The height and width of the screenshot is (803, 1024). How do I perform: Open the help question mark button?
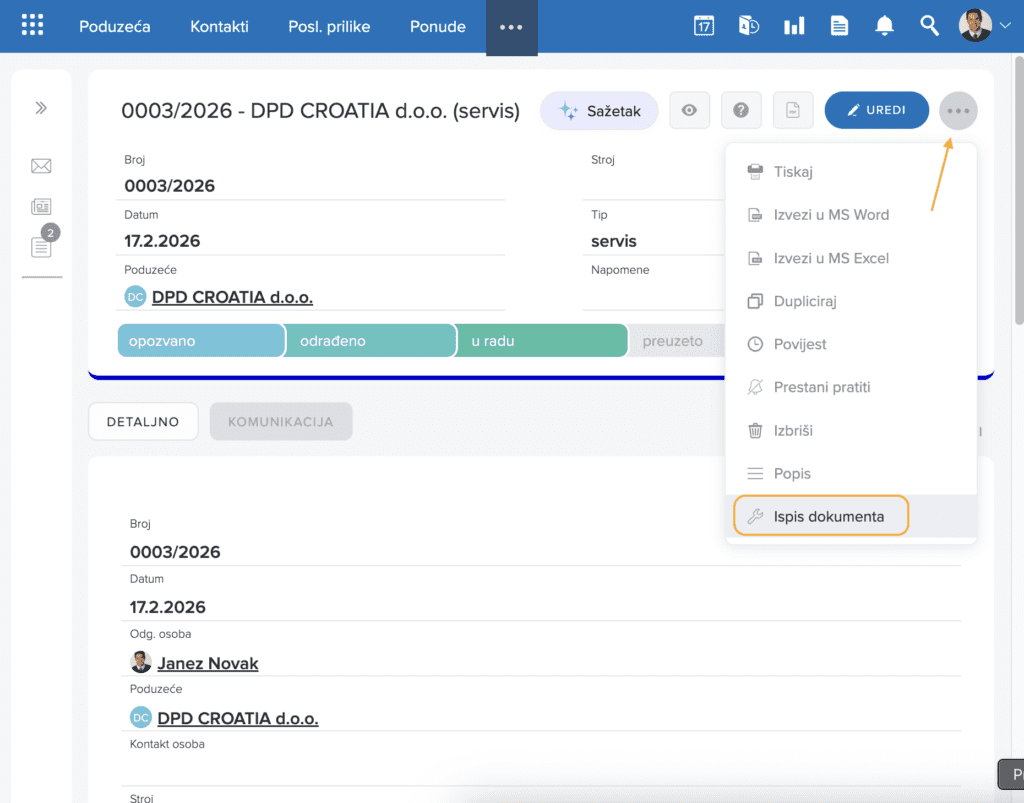point(741,110)
